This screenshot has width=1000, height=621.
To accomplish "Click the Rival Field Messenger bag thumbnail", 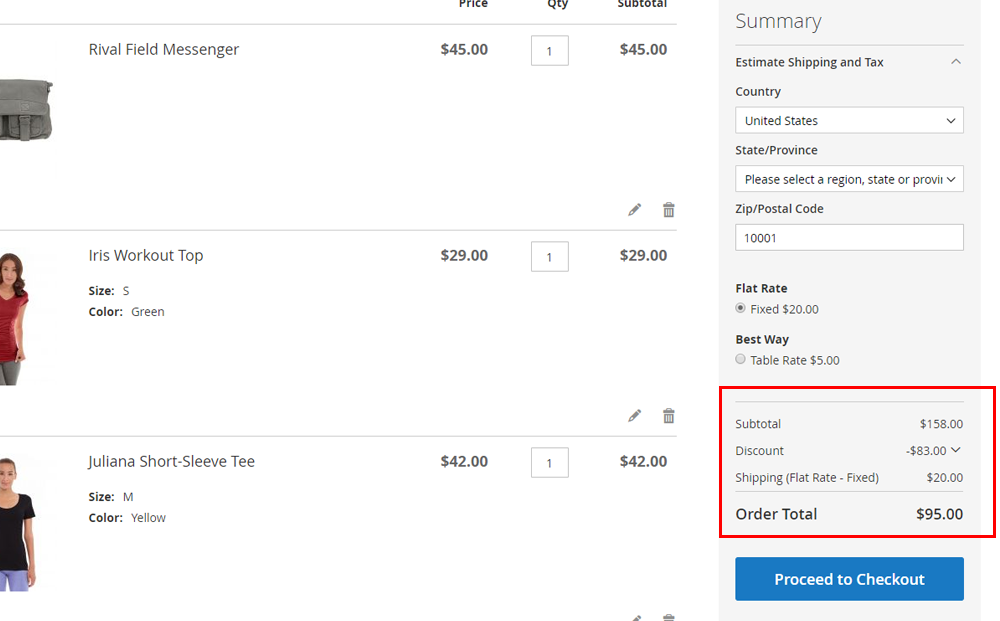I will 26,110.
